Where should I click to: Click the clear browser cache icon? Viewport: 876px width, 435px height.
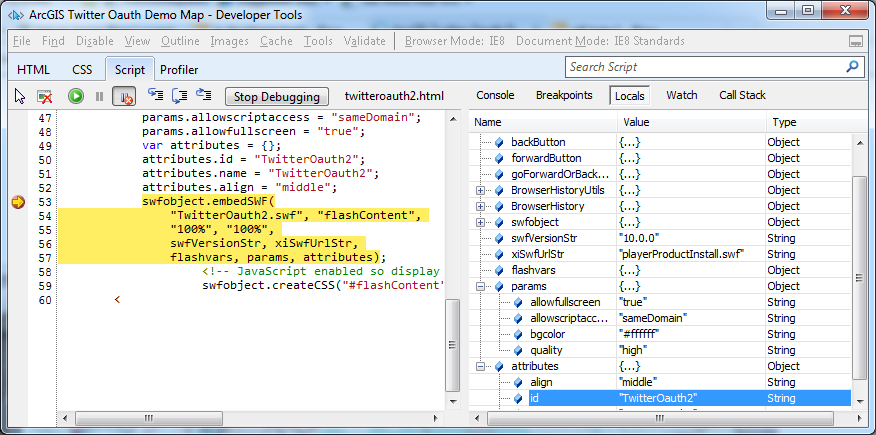(x=45, y=97)
